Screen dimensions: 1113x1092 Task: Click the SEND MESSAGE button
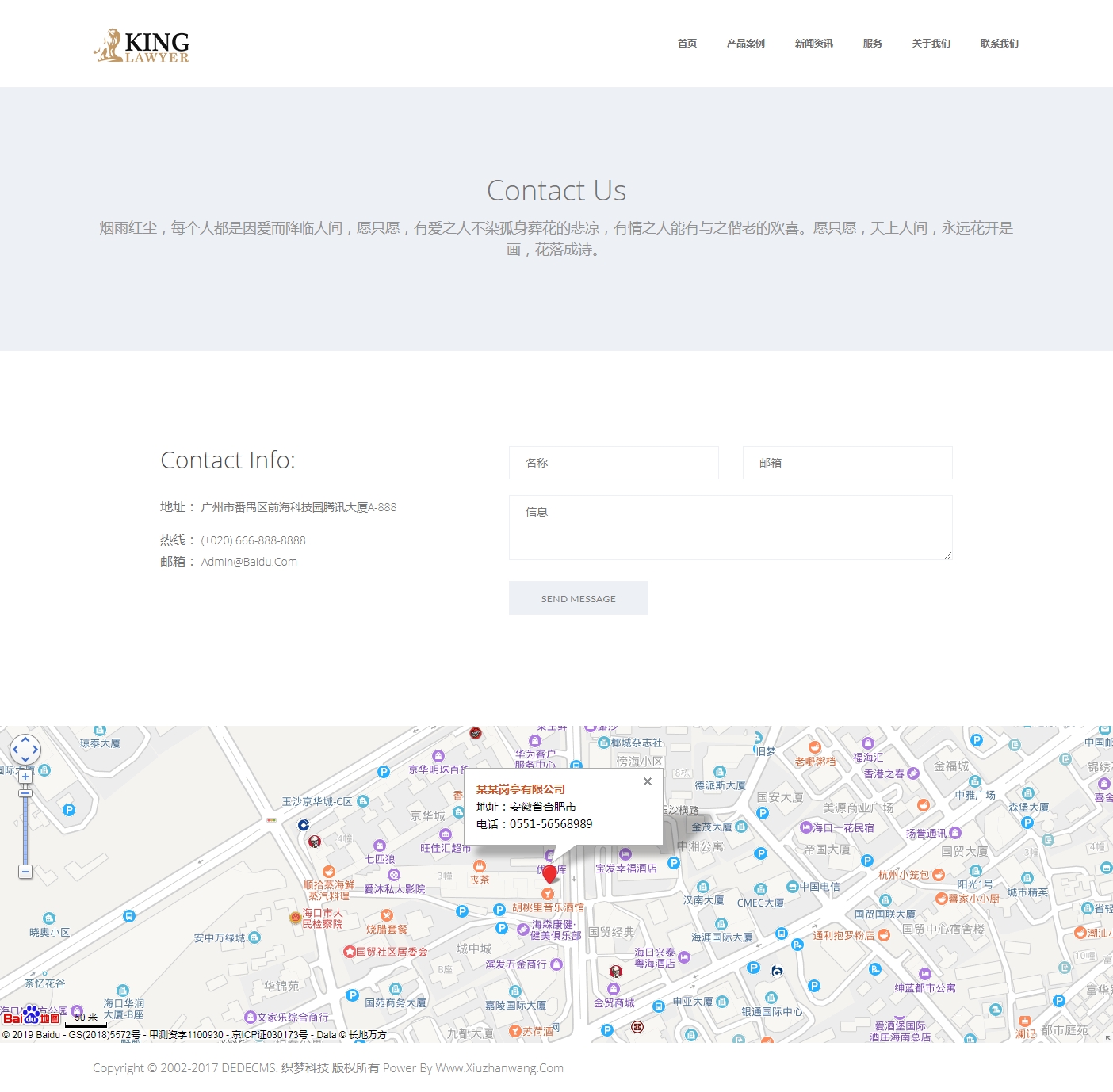coord(578,598)
